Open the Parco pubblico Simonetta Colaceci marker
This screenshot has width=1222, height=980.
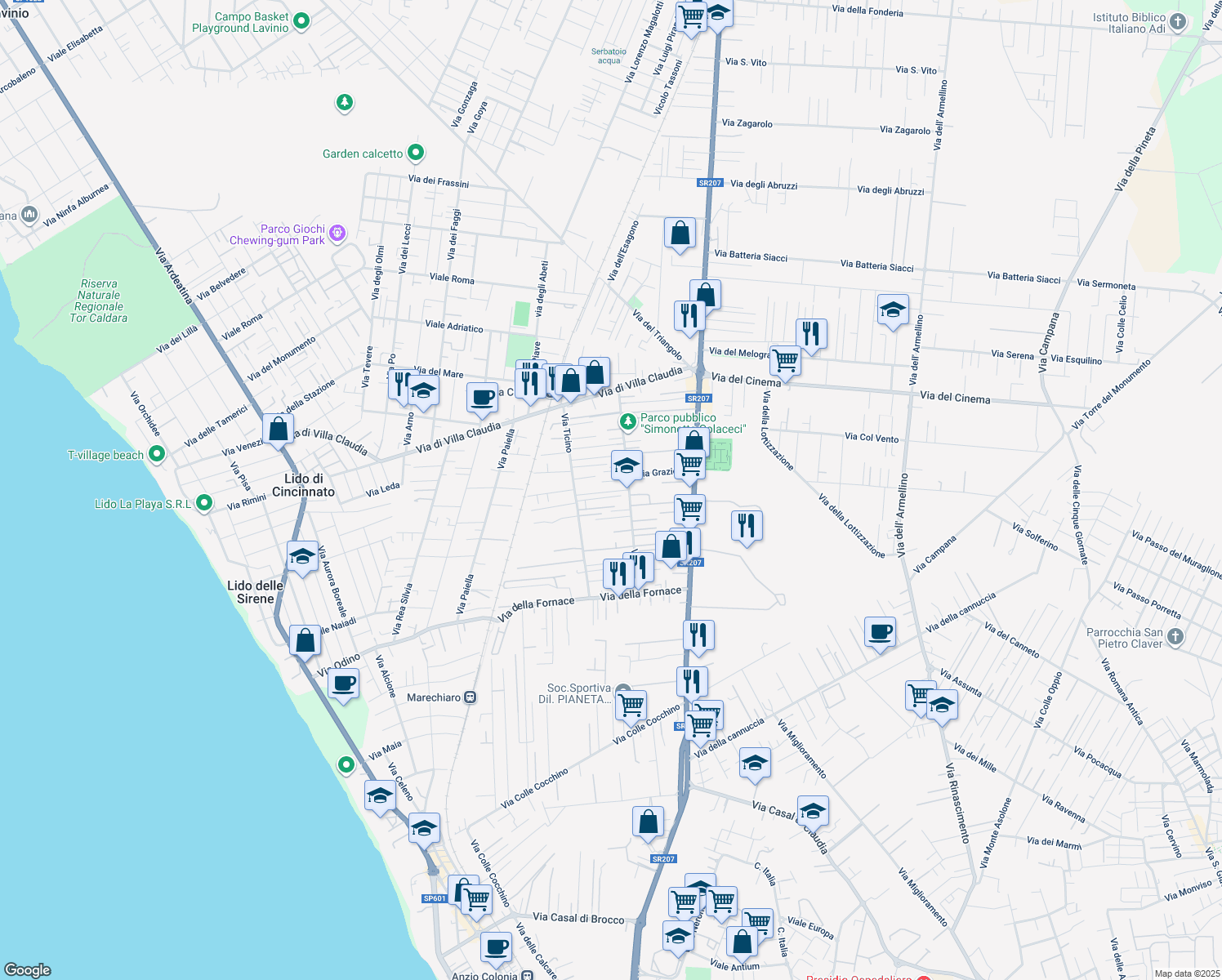627,421
